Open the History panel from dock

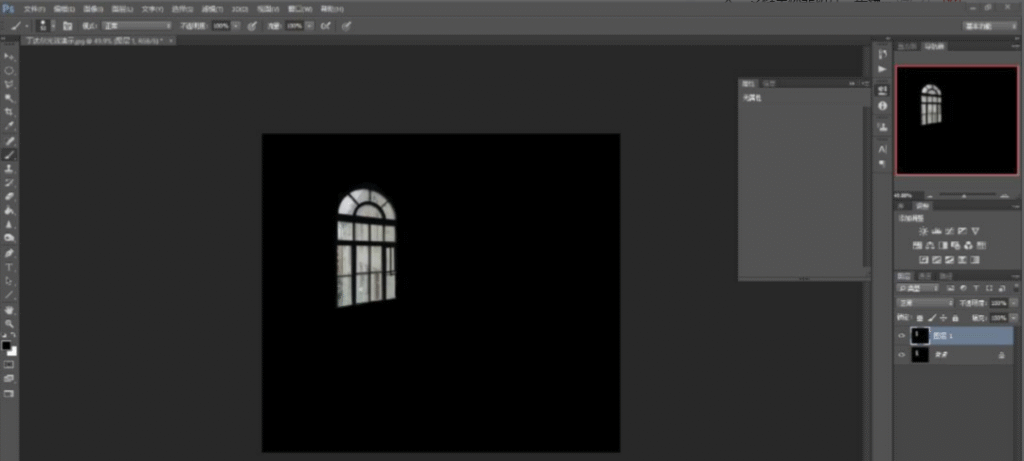pos(882,54)
